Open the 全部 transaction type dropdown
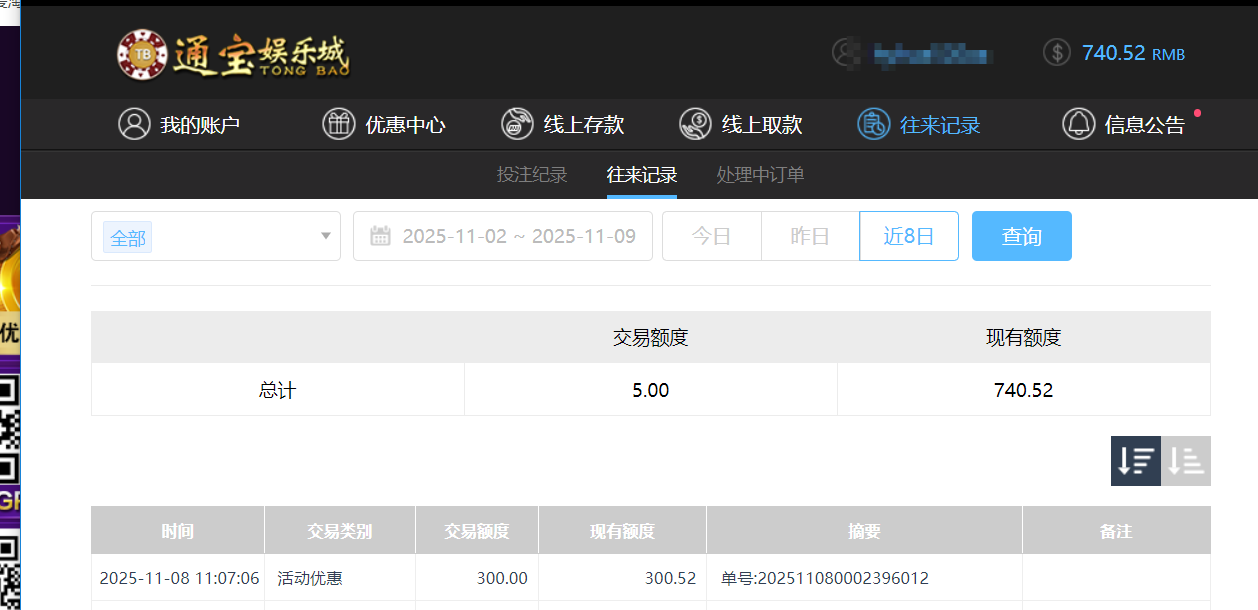Screen dimensions: 1258x610 pos(215,236)
